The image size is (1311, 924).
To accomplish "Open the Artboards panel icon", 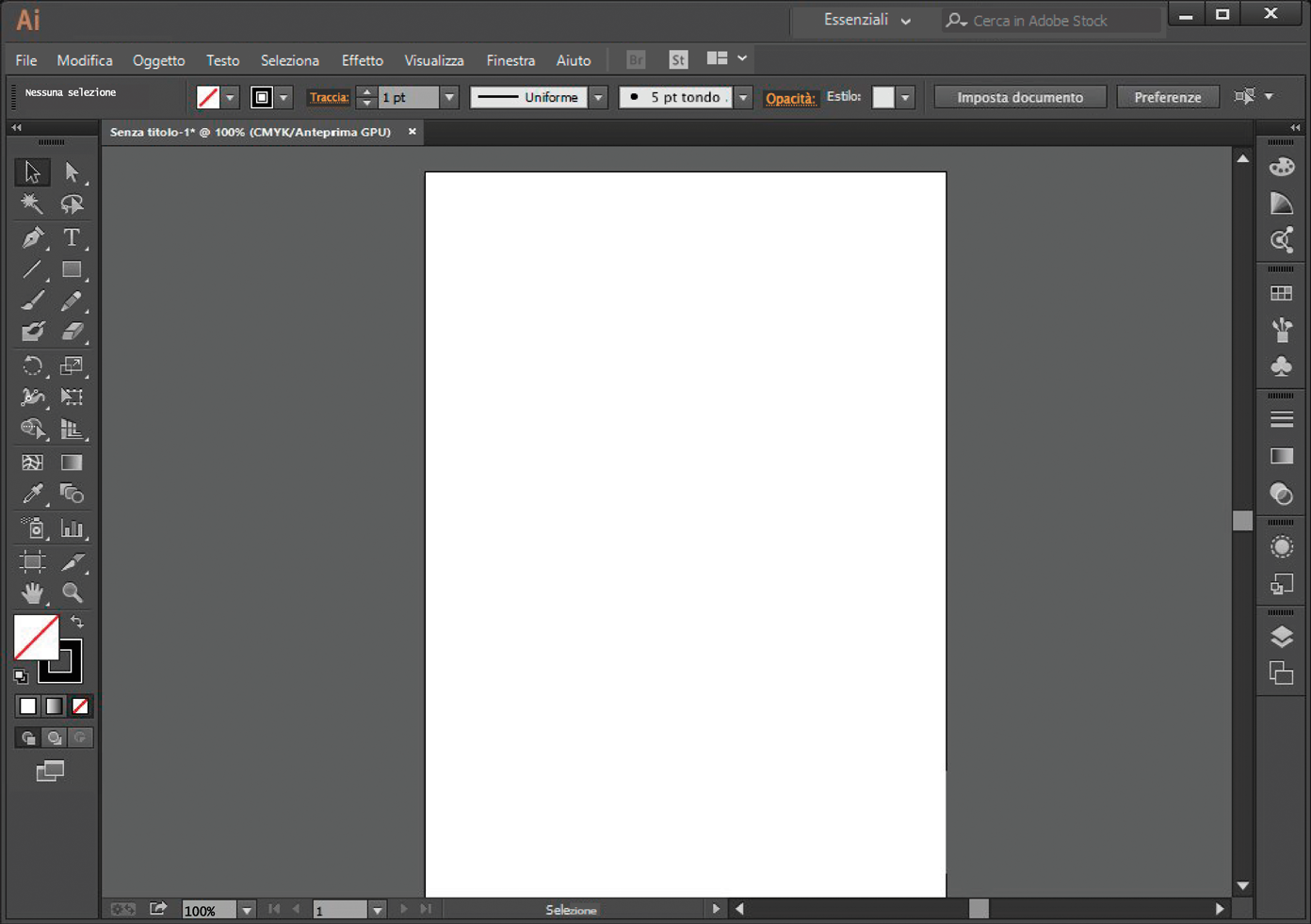I will [1281, 673].
